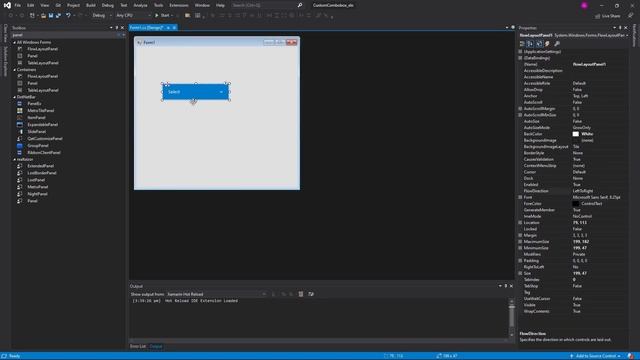
Task: Click the search magnifier icon in title bar
Action: point(300,5)
